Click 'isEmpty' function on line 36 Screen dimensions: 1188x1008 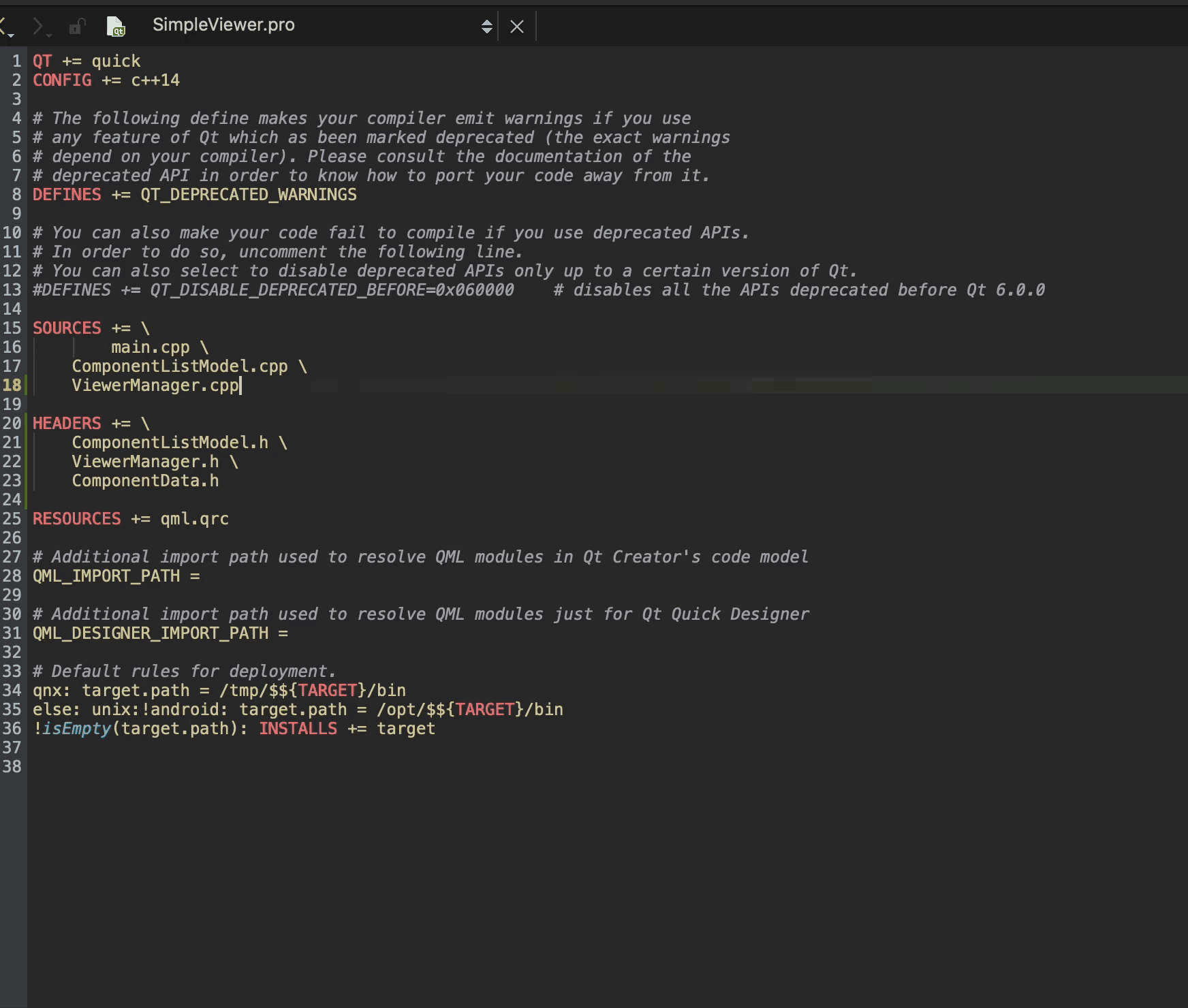[x=76, y=729]
